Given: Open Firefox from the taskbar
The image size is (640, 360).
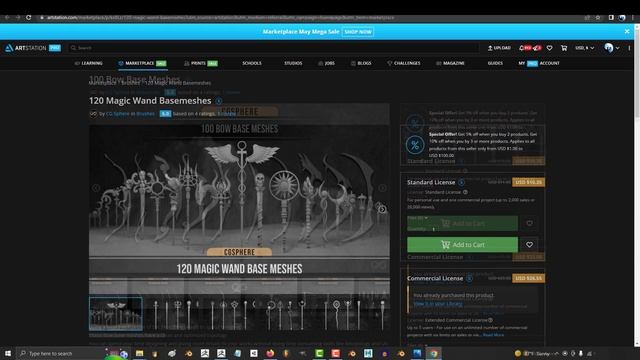Looking at the screenshot, I should tap(270, 353).
